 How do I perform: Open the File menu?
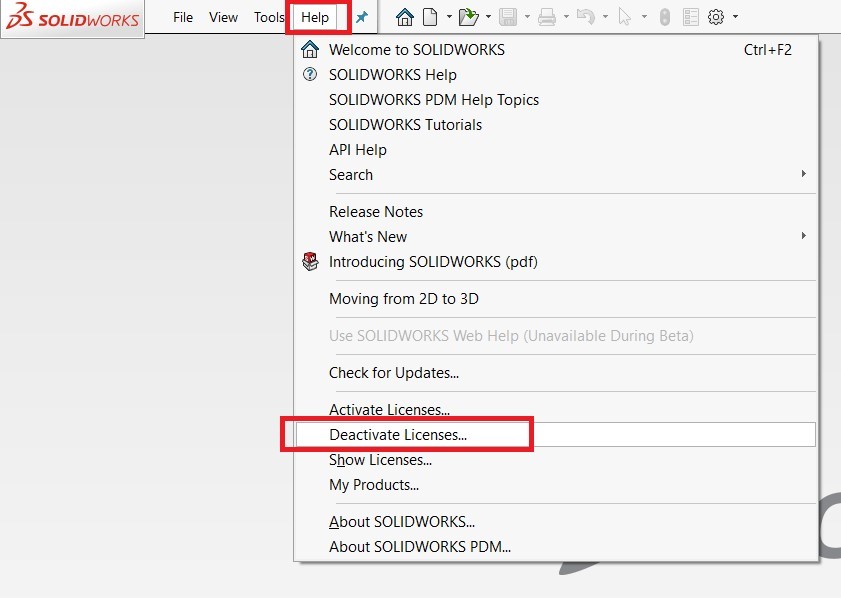(x=183, y=18)
